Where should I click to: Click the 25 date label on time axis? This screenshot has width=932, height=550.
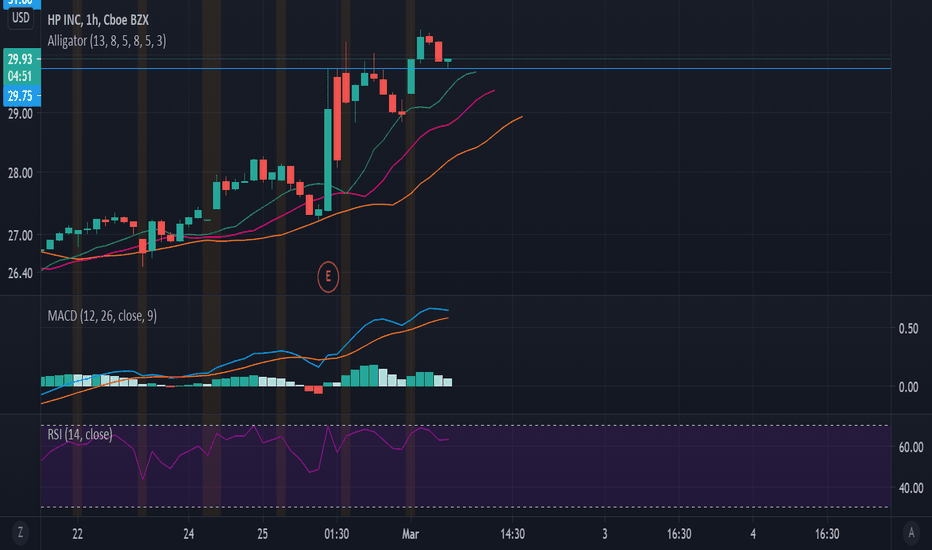coord(263,534)
